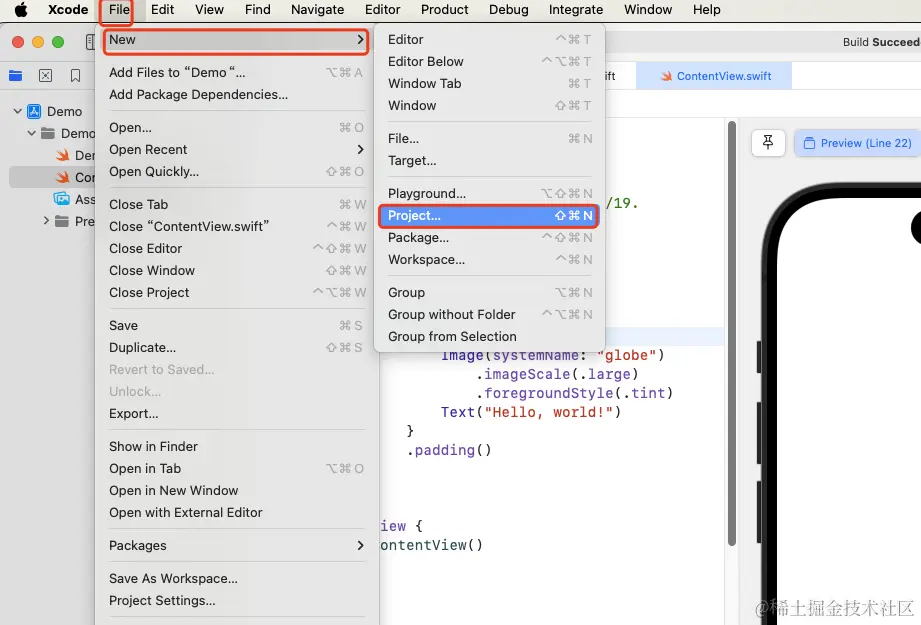Choose Close Editor
Viewport: 921px width, 625px height.
(x=236, y=248)
